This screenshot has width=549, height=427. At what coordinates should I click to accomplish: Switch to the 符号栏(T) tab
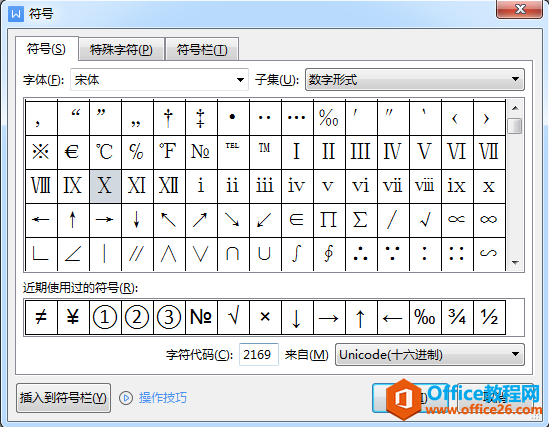pyautogui.click(x=202, y=50)
